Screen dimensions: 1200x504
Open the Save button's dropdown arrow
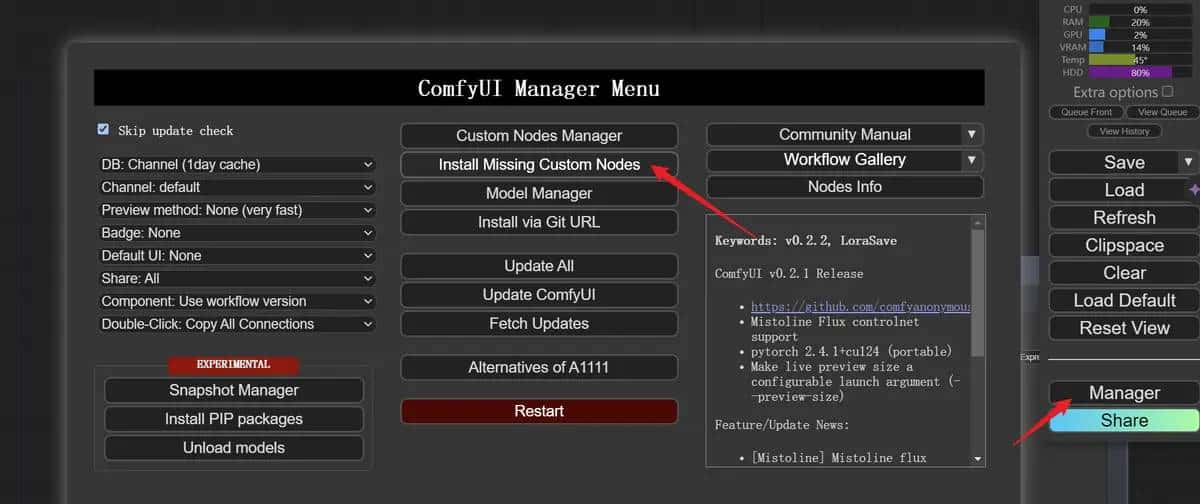[x=1188, y=162]
